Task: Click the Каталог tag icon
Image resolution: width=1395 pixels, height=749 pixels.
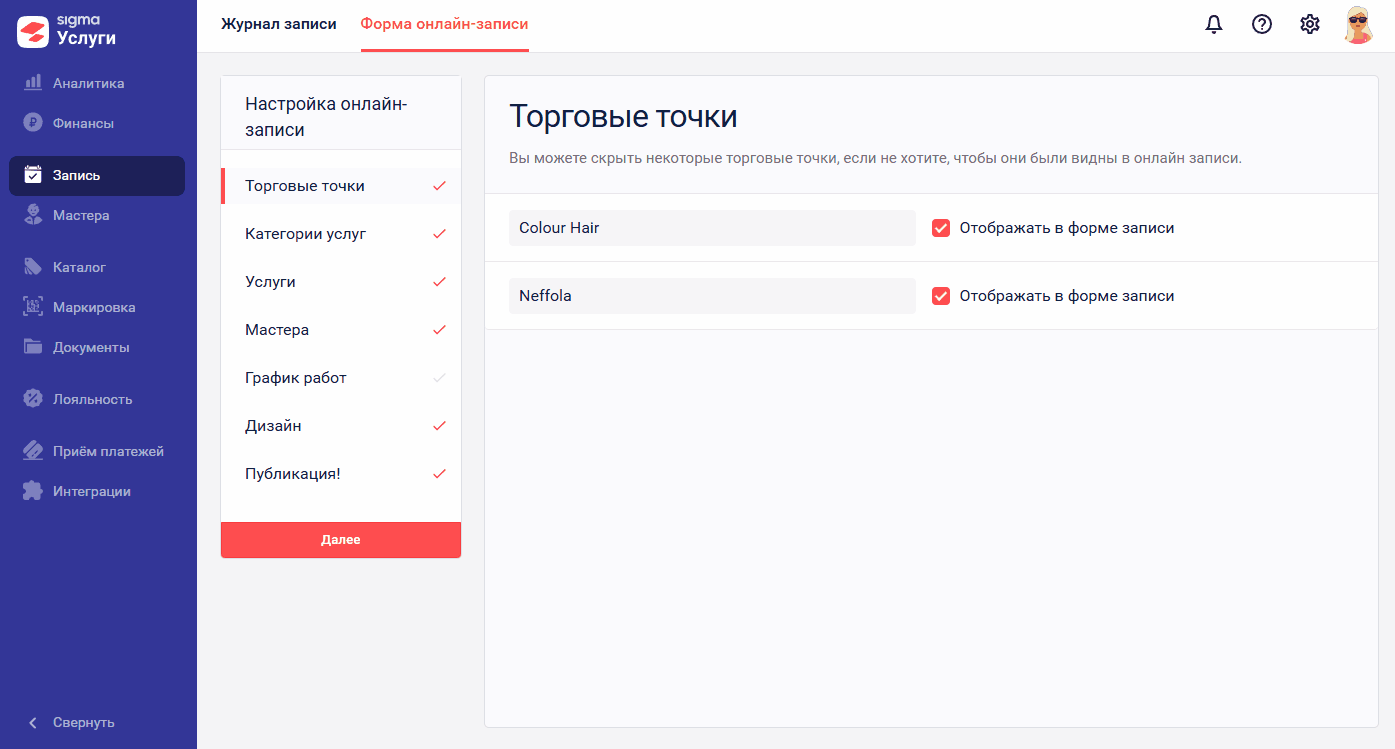Action: click(x=33, y=267)
